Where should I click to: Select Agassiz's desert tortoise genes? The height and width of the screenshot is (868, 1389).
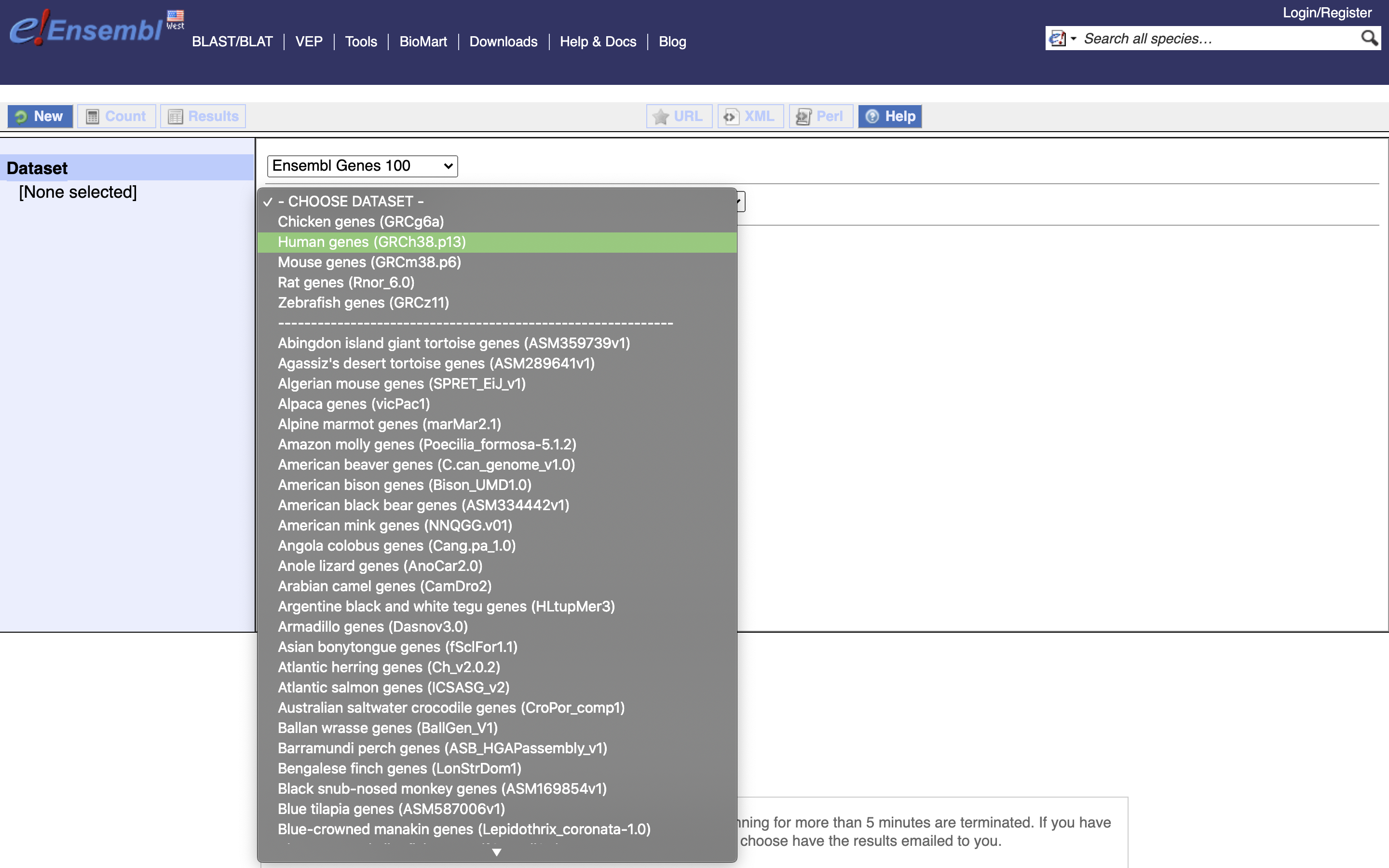tap(497, 364)
